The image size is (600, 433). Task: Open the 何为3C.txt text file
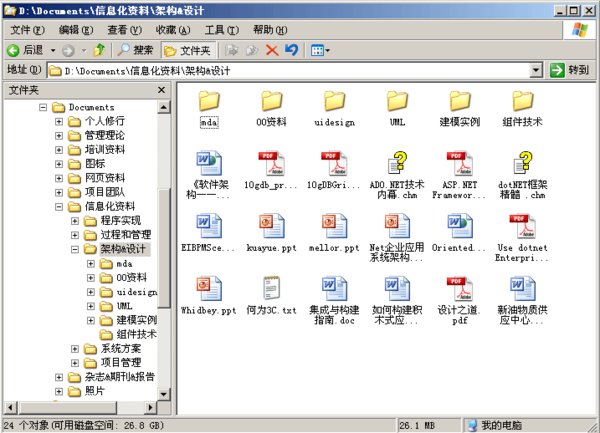(x=271, y=289)
